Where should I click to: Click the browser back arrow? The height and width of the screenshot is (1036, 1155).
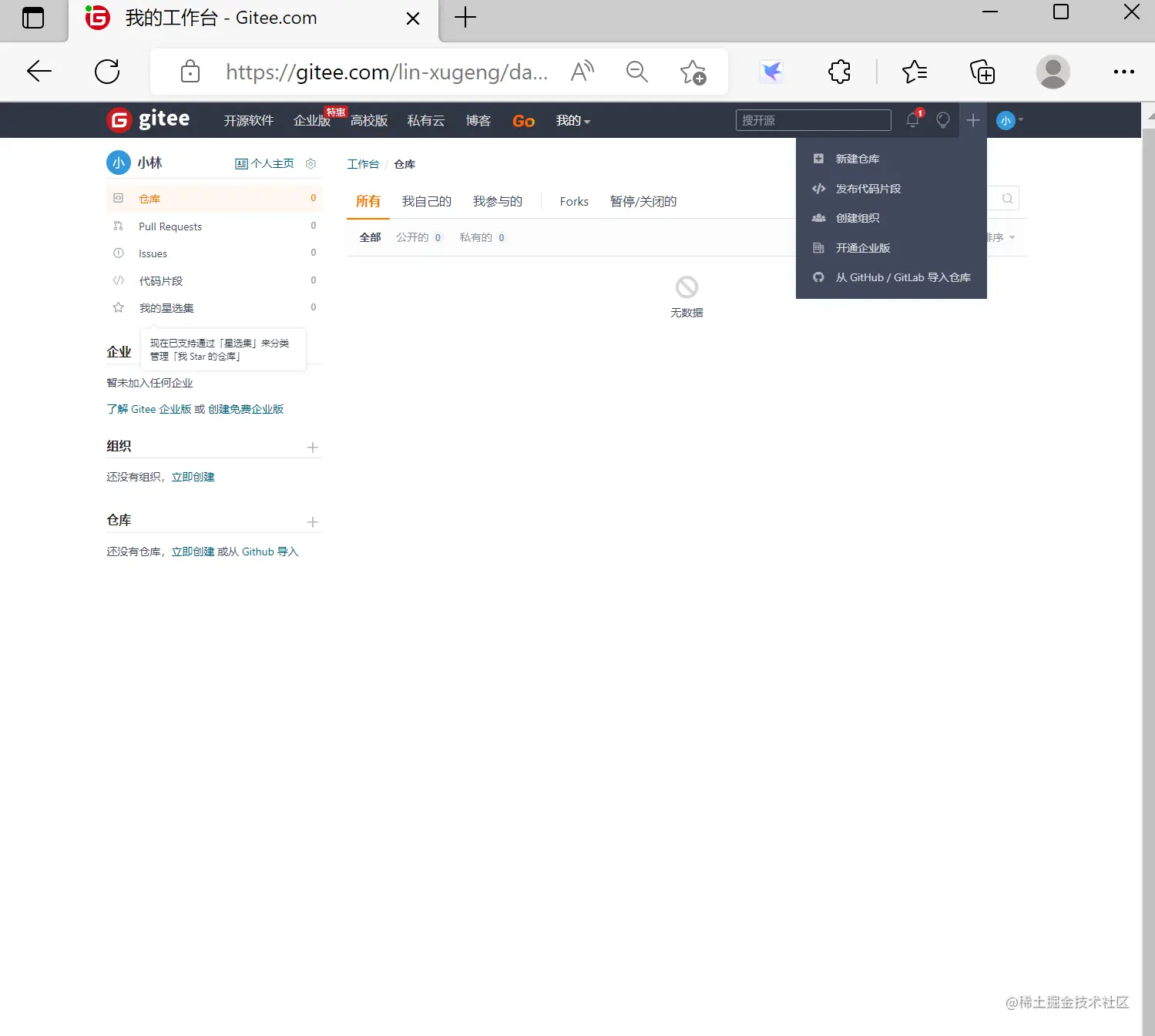point(39,72)
